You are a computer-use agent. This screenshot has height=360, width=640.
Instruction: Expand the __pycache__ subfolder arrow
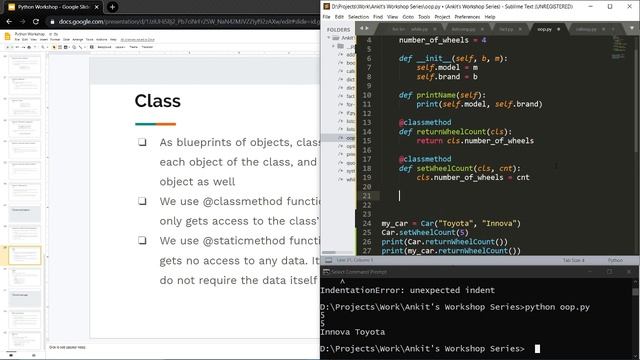[x=333, y=46]
